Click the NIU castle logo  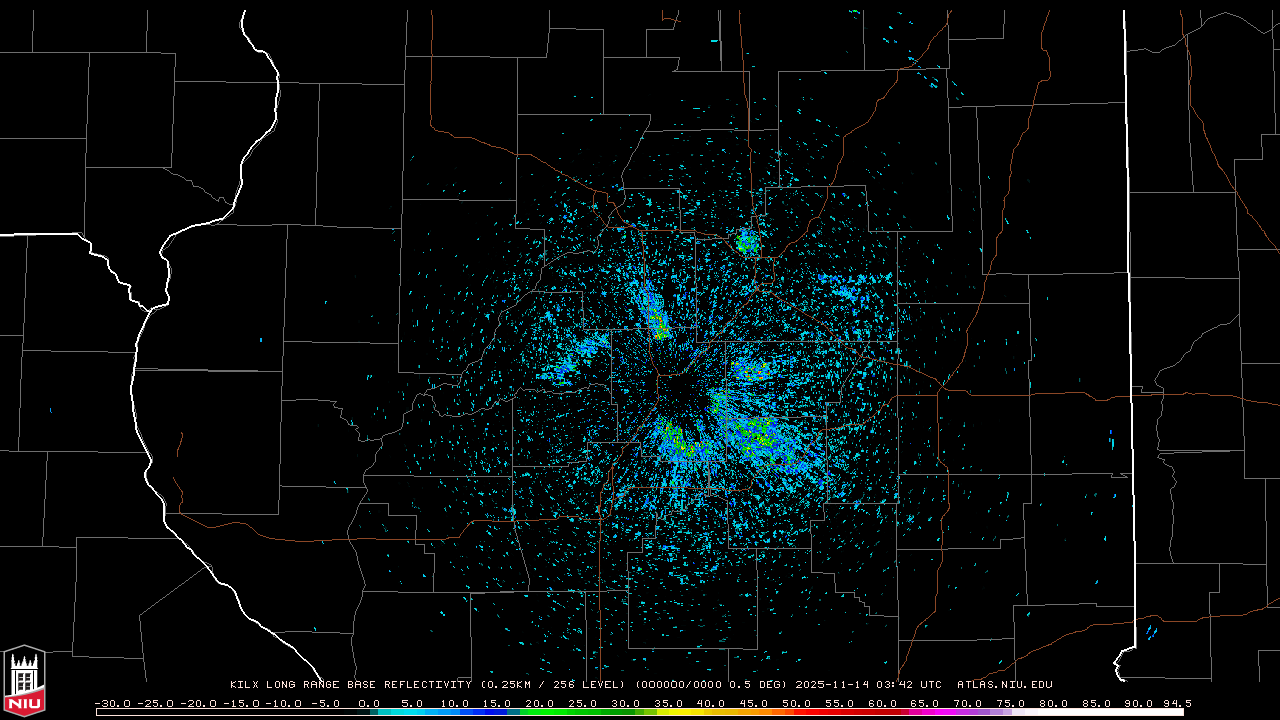tap(24, 680)
